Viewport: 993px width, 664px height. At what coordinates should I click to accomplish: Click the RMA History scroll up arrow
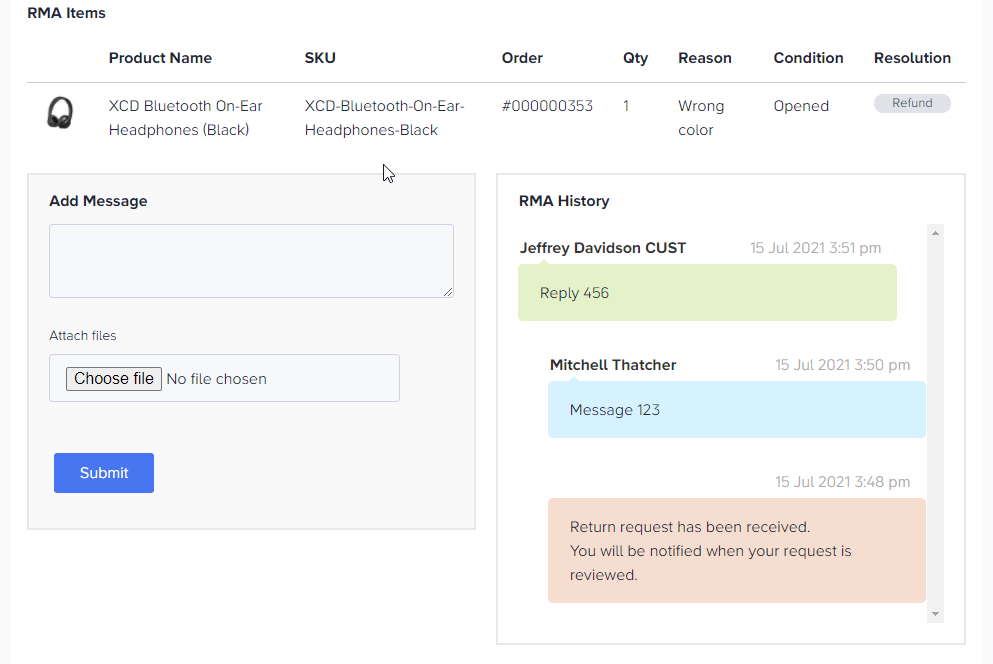[x=935, y=233]
